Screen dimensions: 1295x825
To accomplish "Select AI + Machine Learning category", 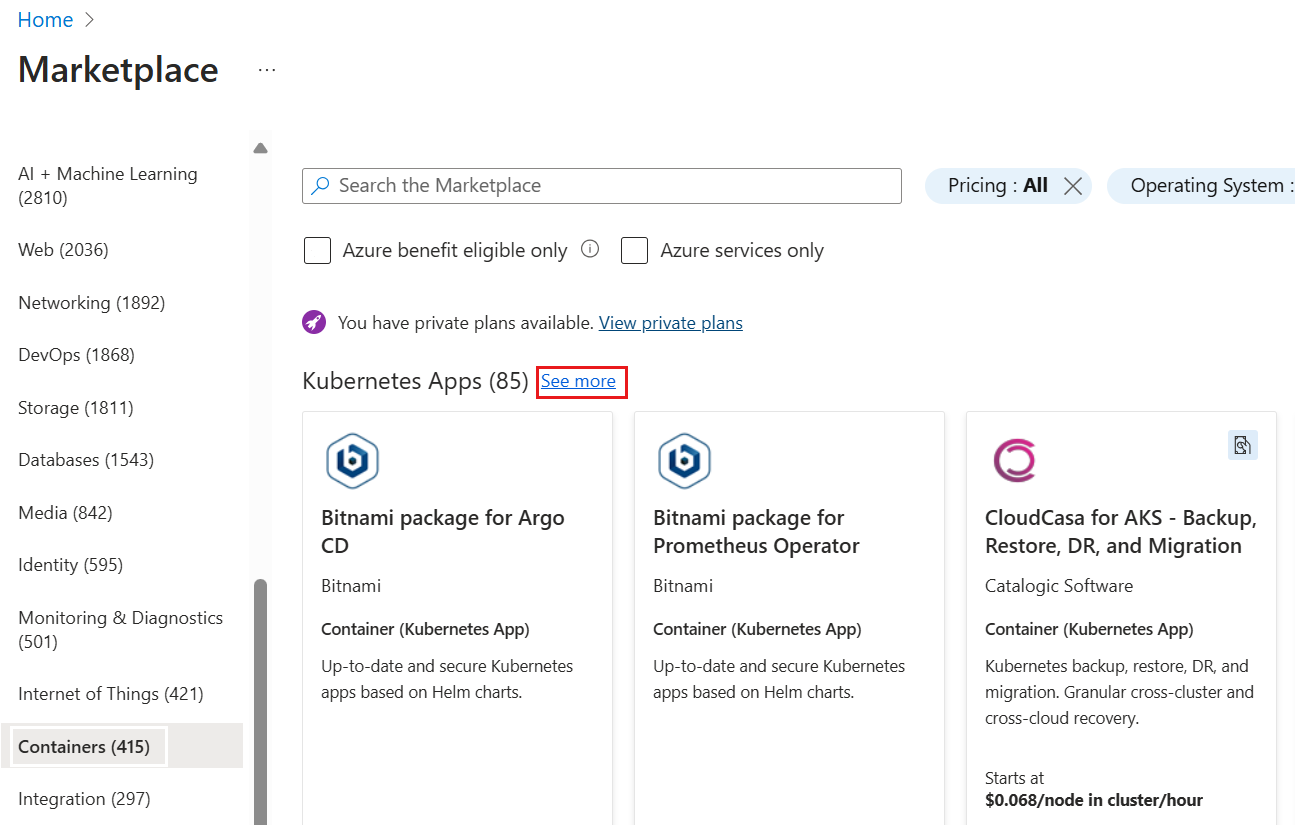I will [x=108, y=186].
